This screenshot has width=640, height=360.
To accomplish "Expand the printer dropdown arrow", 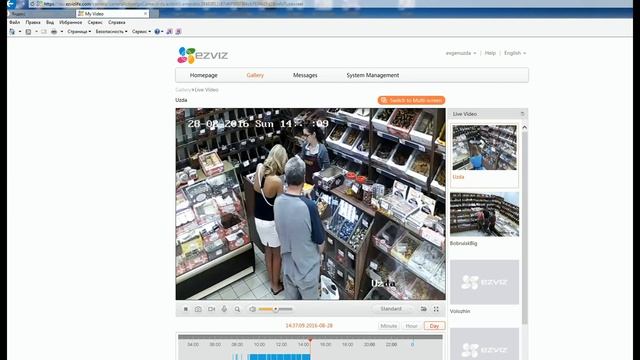I will 62,31.
